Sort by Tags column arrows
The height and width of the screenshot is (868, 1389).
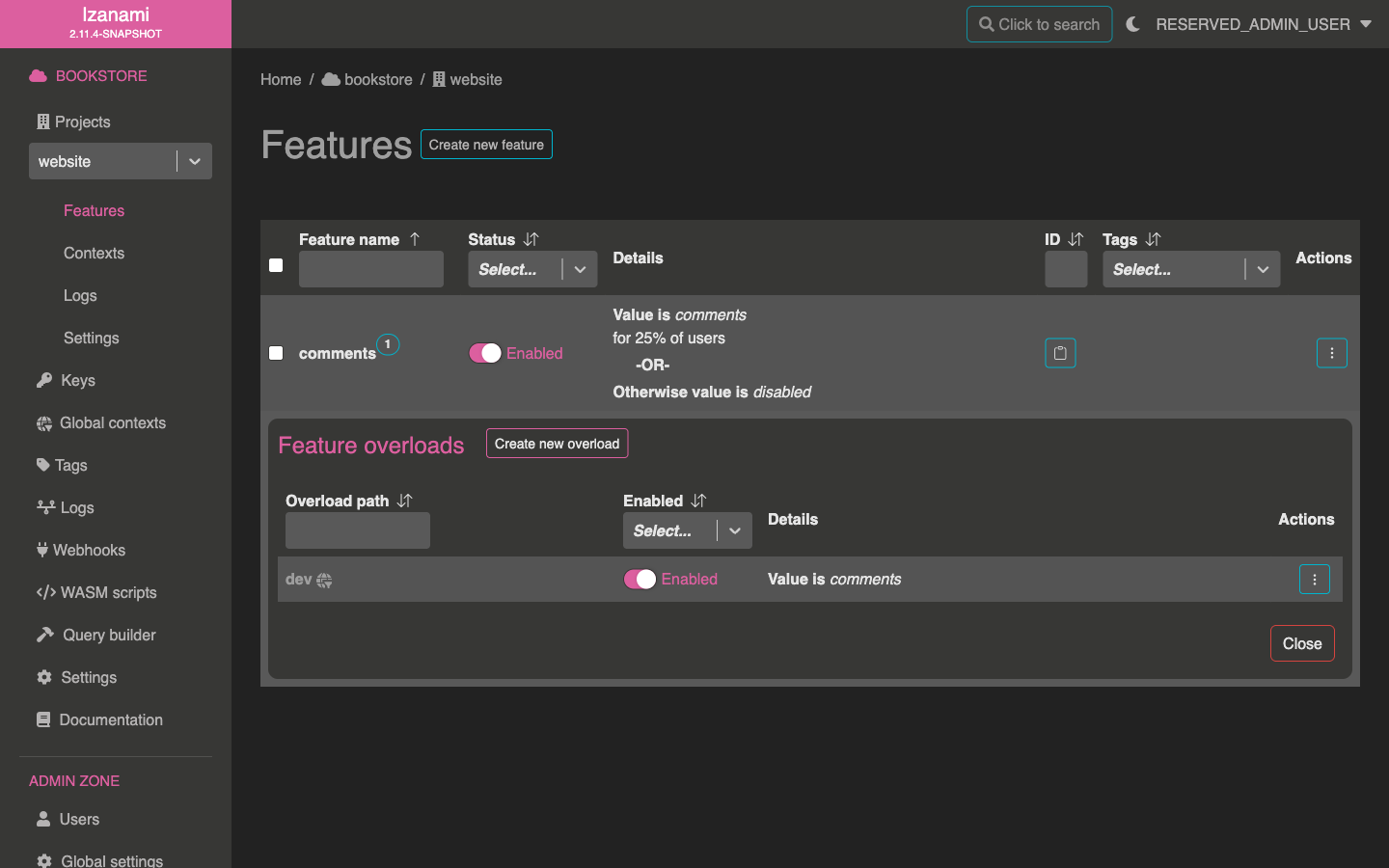tap(1154, 239)
